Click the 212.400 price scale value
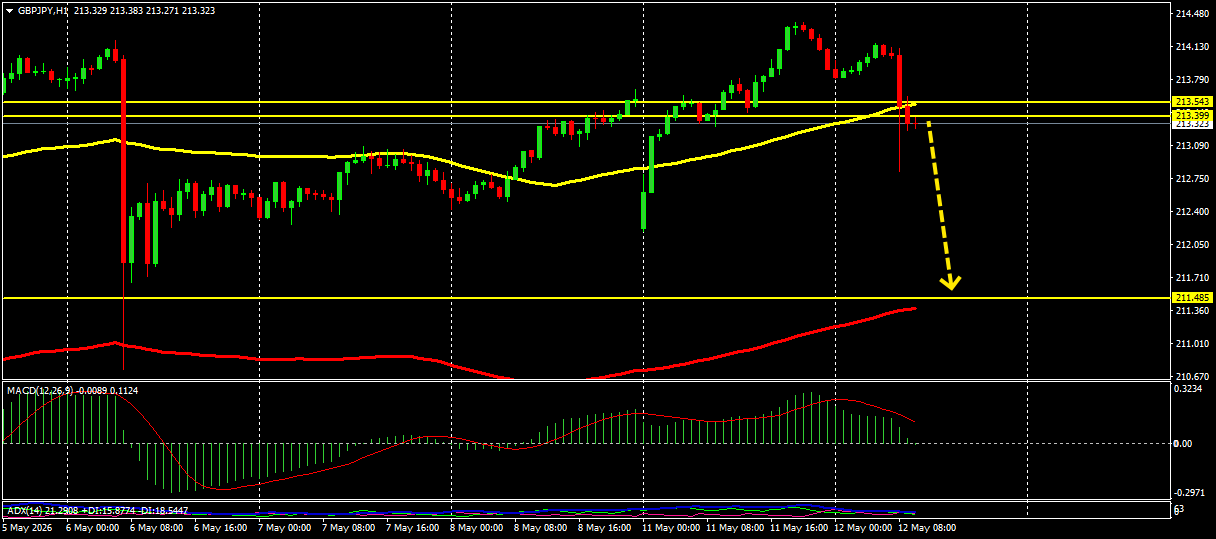The width and height of the screenshot is (1216, 539). [x=1194, y=212]
